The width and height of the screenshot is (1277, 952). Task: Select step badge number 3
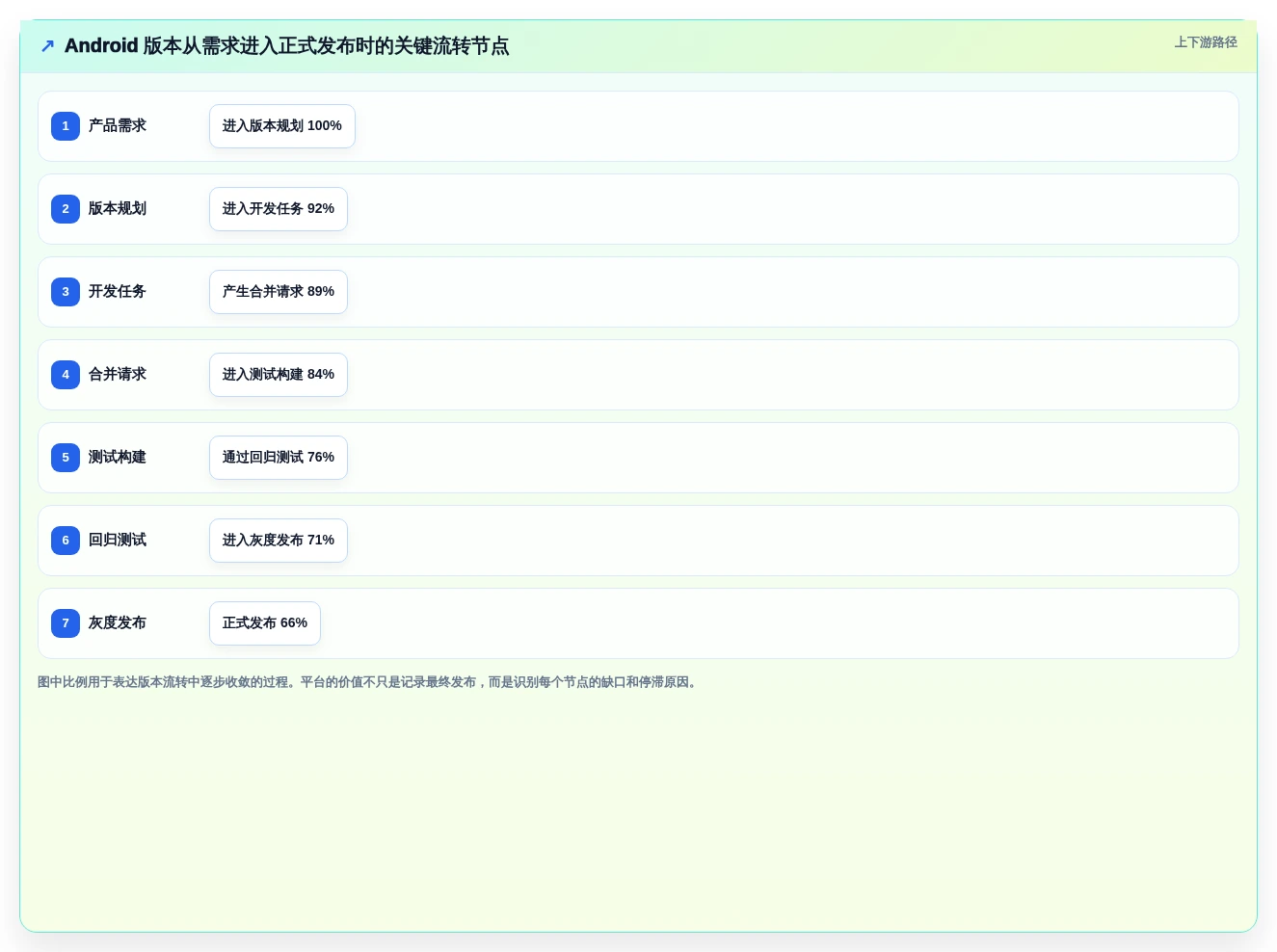click(x=66, y=292)
